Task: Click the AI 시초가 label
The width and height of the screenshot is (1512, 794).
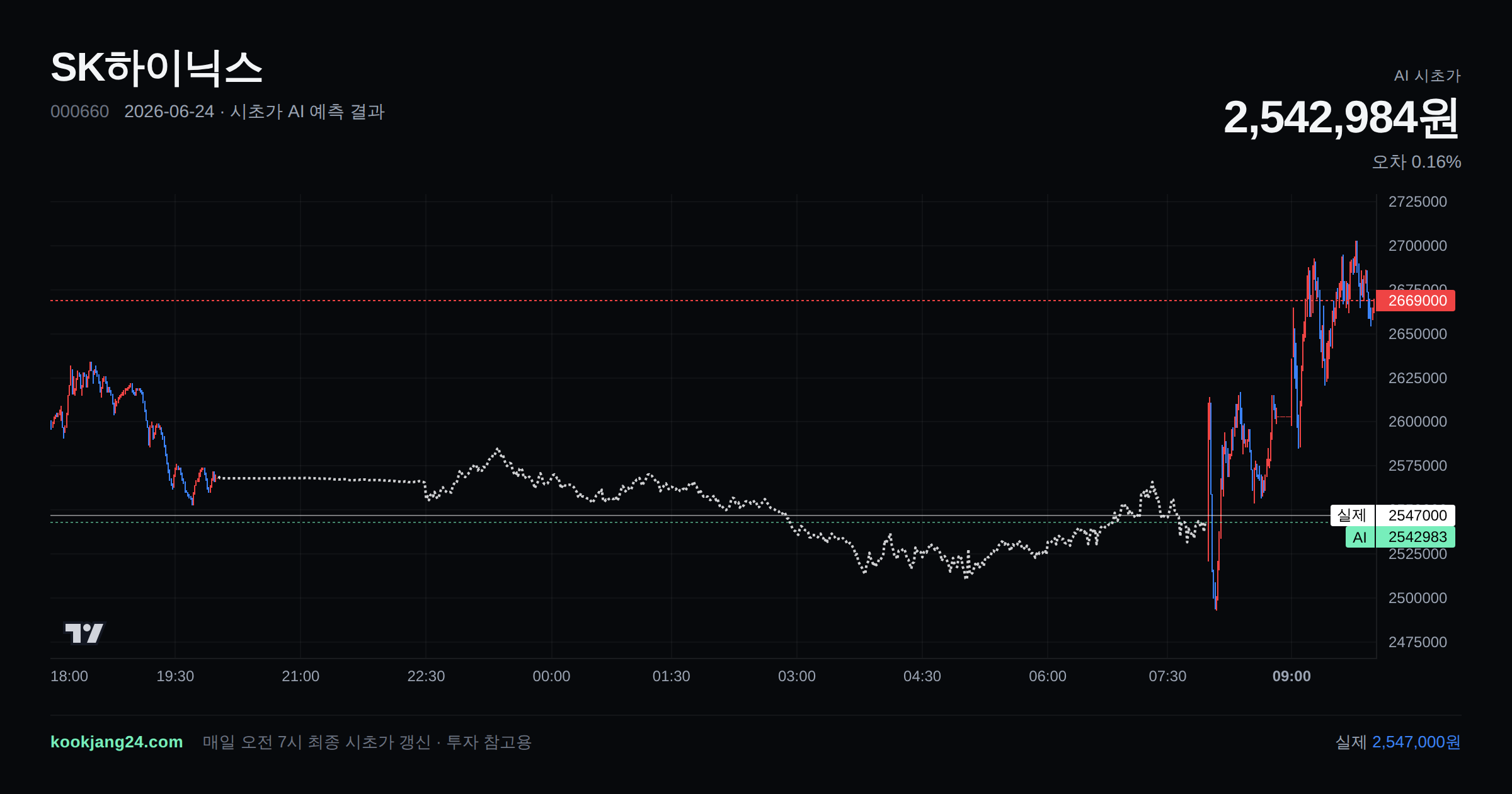Action: click(1427, 76)
